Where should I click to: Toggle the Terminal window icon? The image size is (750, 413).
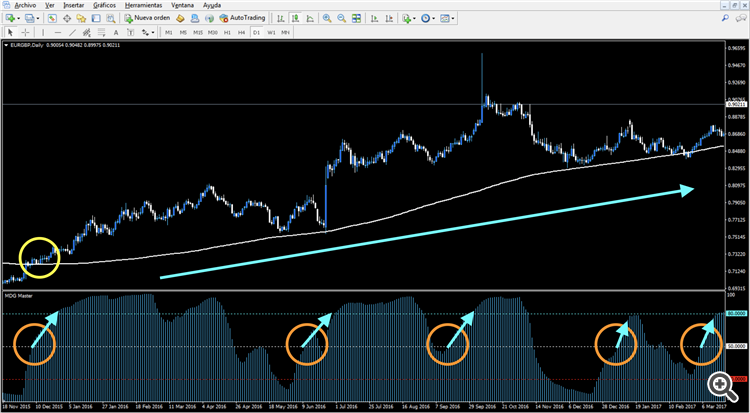pyautogui.click(x=96, y=18)
